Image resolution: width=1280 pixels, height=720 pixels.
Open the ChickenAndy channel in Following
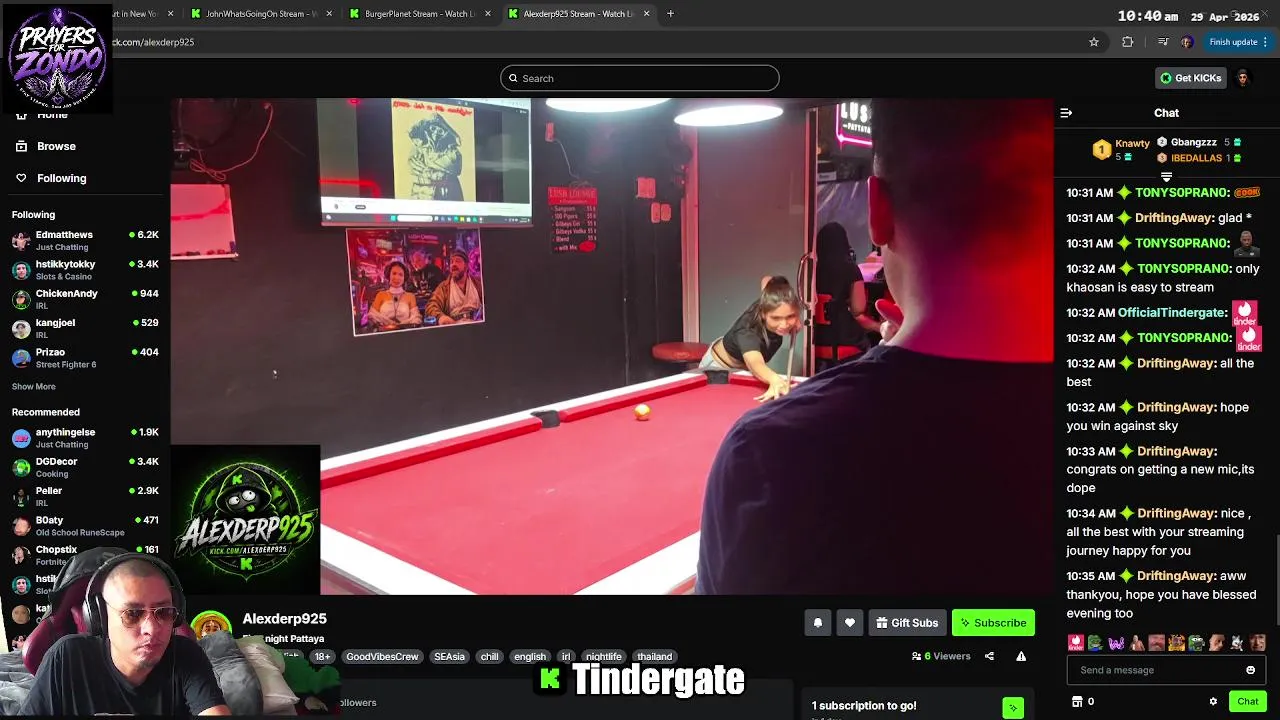coord(84,299)
